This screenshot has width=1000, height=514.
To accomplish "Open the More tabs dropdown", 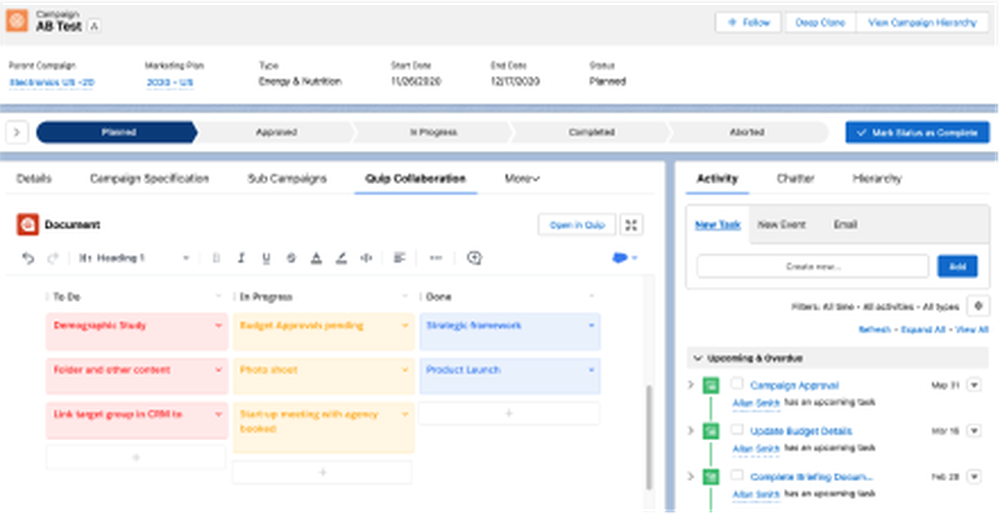I will (522, 179).
